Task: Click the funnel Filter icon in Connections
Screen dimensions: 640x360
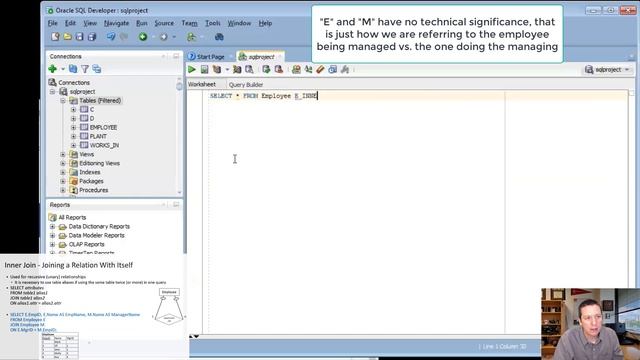Action: [84, 69]
